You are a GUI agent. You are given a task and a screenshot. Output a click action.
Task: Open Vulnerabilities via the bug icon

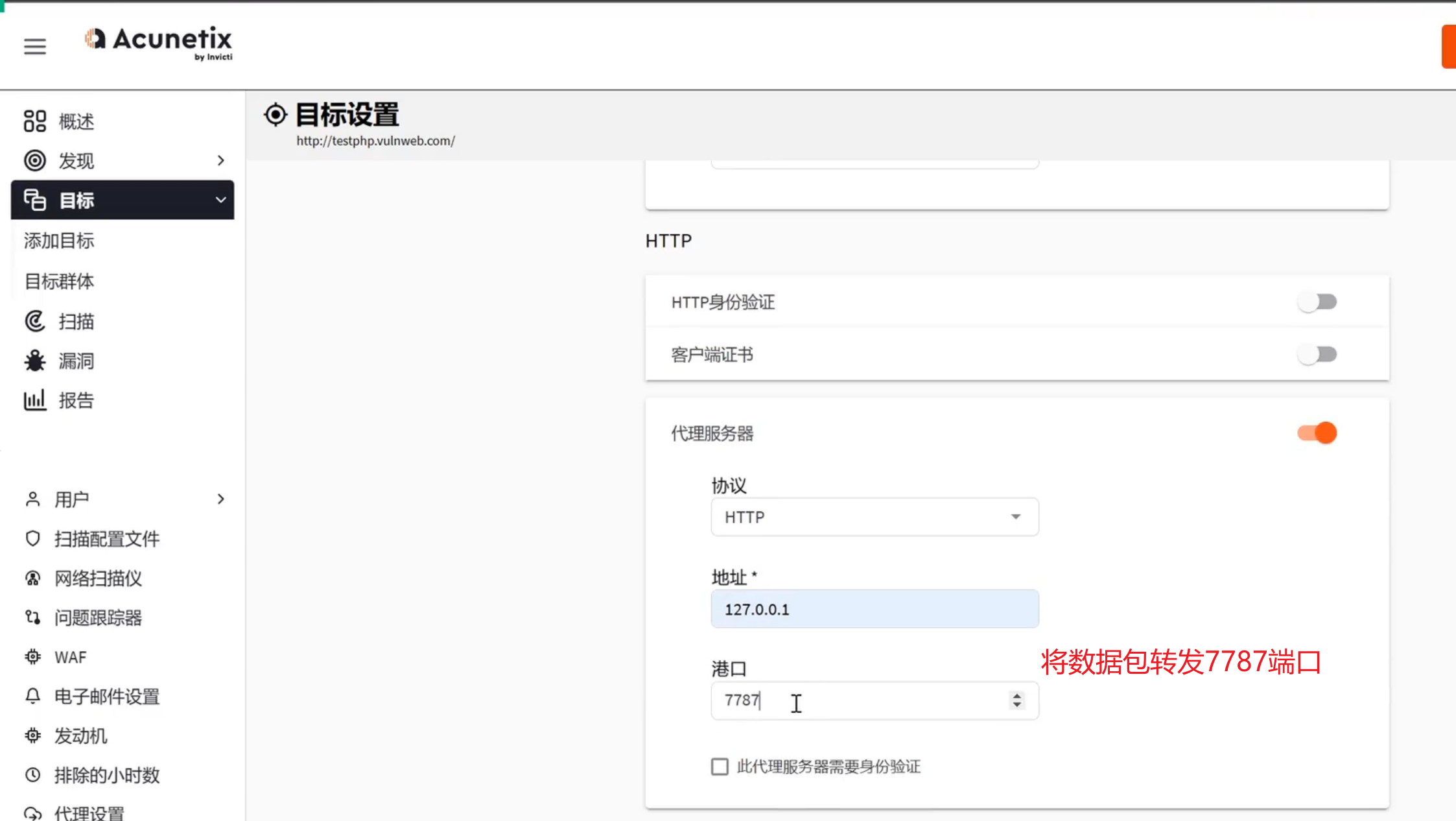click(35, 361)
